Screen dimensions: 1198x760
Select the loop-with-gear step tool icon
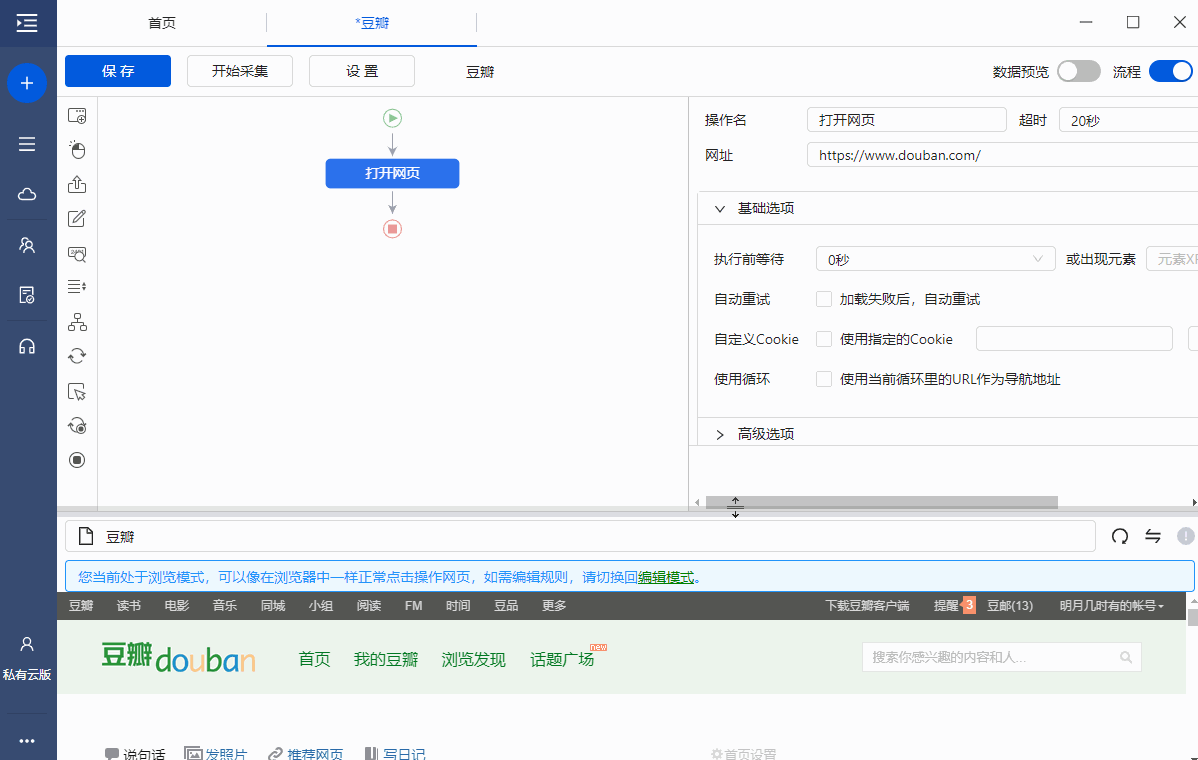pos(77,426)
